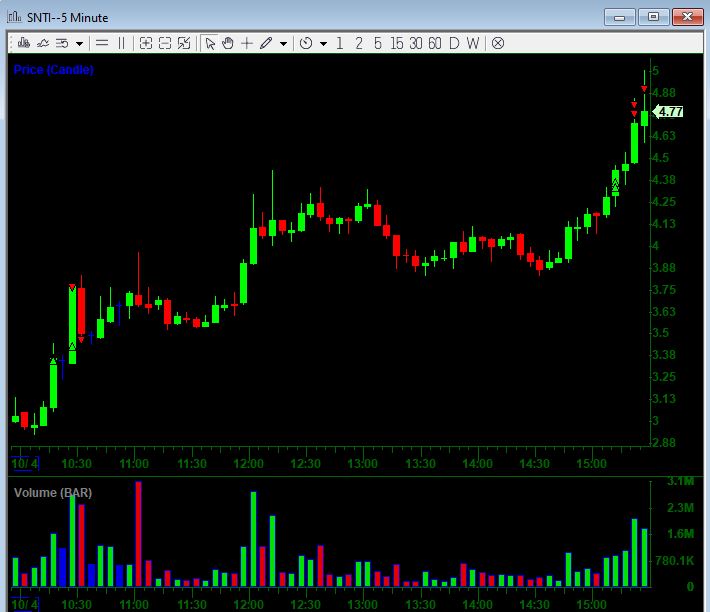Click the 12:30 label on the price time axis
This screenshot has height=612, width=710.
point(305,464)
